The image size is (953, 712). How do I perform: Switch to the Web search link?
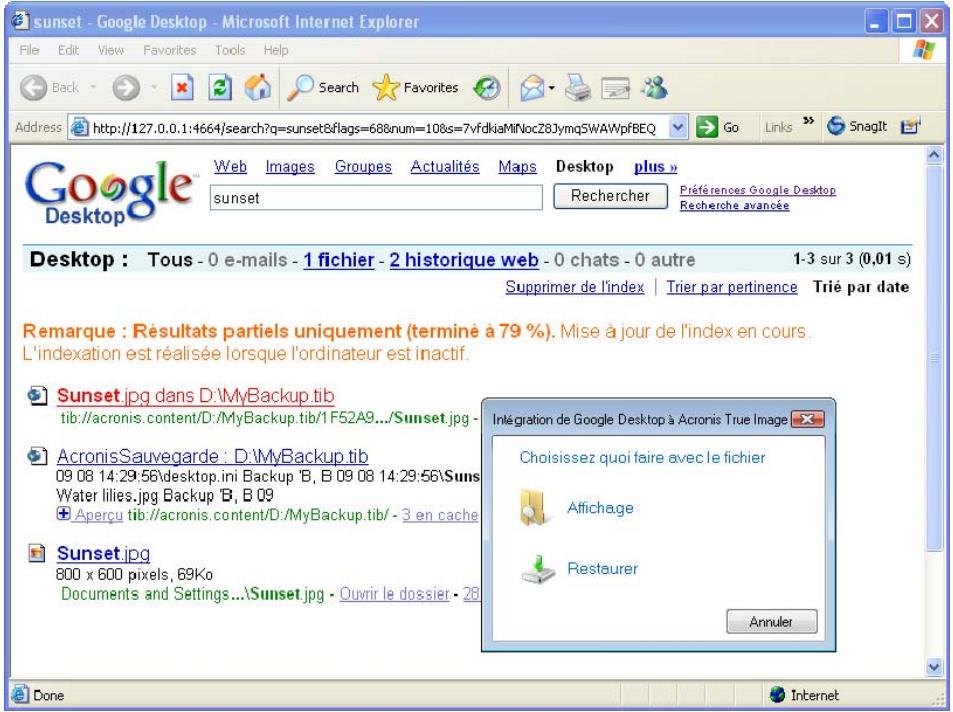coord(230,167)
